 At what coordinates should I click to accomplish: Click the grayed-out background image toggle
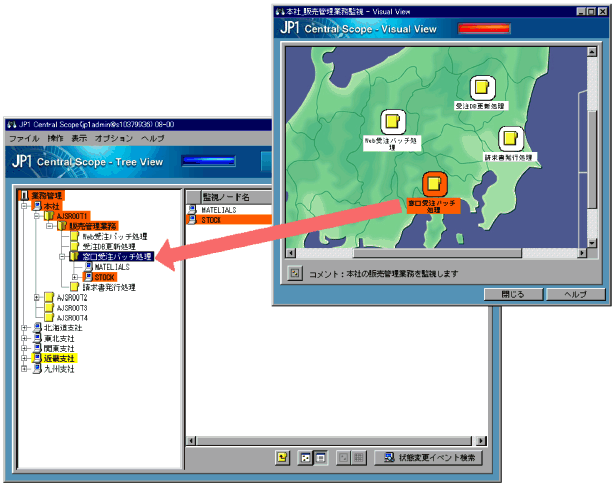[343, 457]
